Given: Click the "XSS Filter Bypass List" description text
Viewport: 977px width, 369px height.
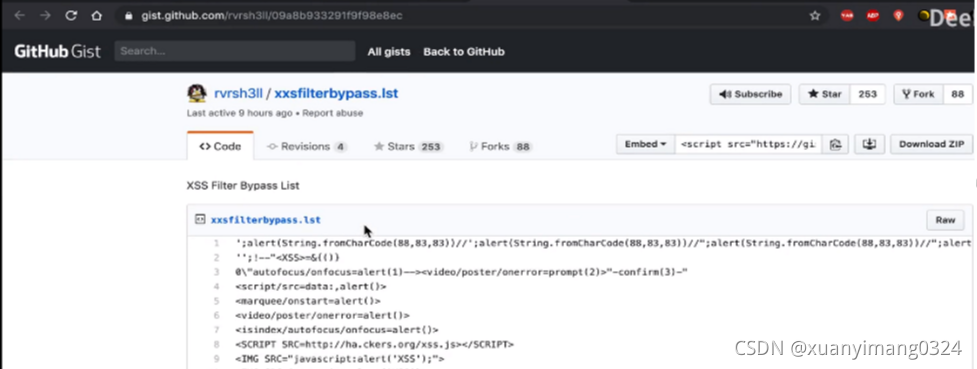Looking at the screenshot, I should click(x=243, y=185).
